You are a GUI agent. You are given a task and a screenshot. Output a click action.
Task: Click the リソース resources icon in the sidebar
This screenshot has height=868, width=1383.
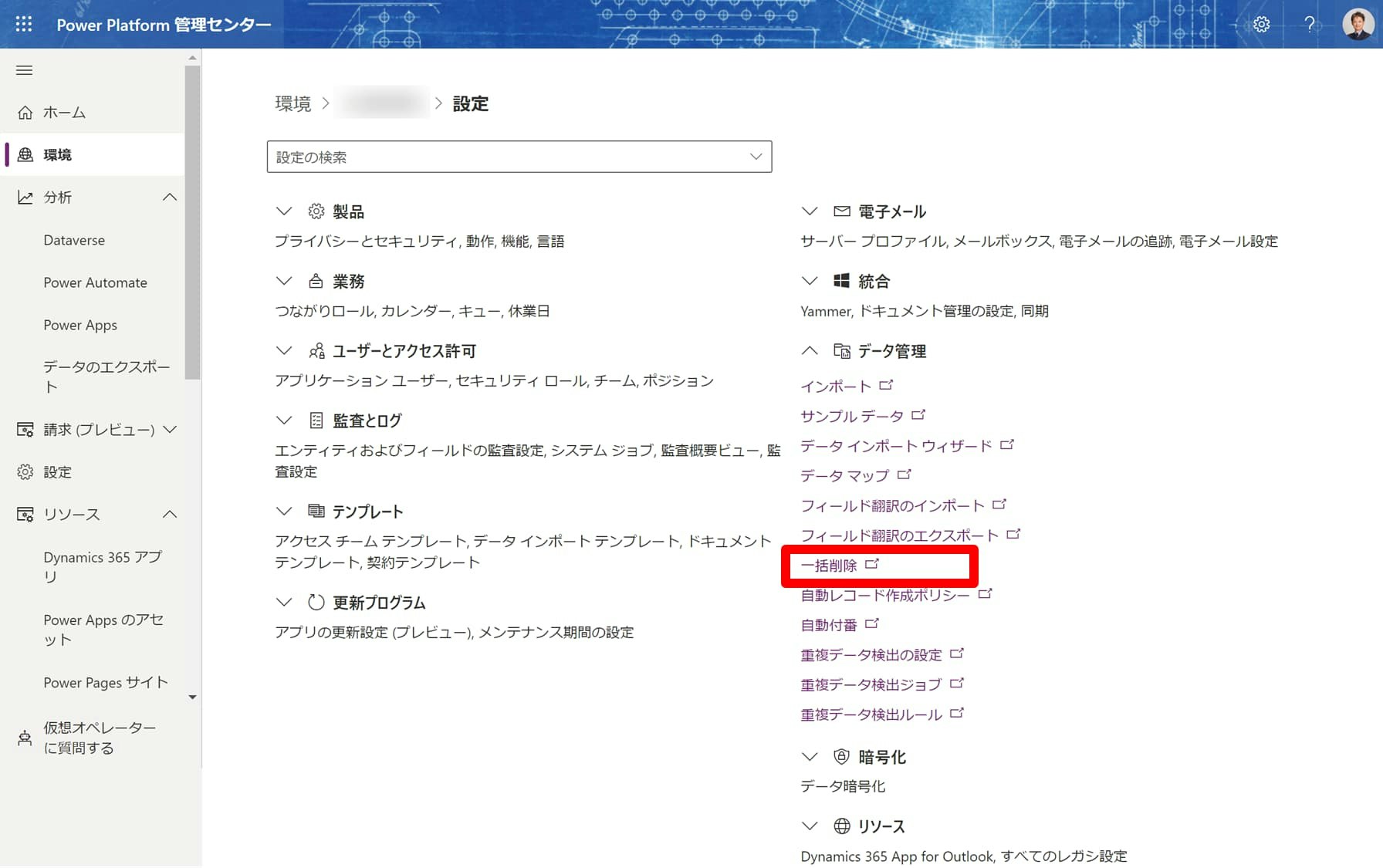(x=25, y=514)
